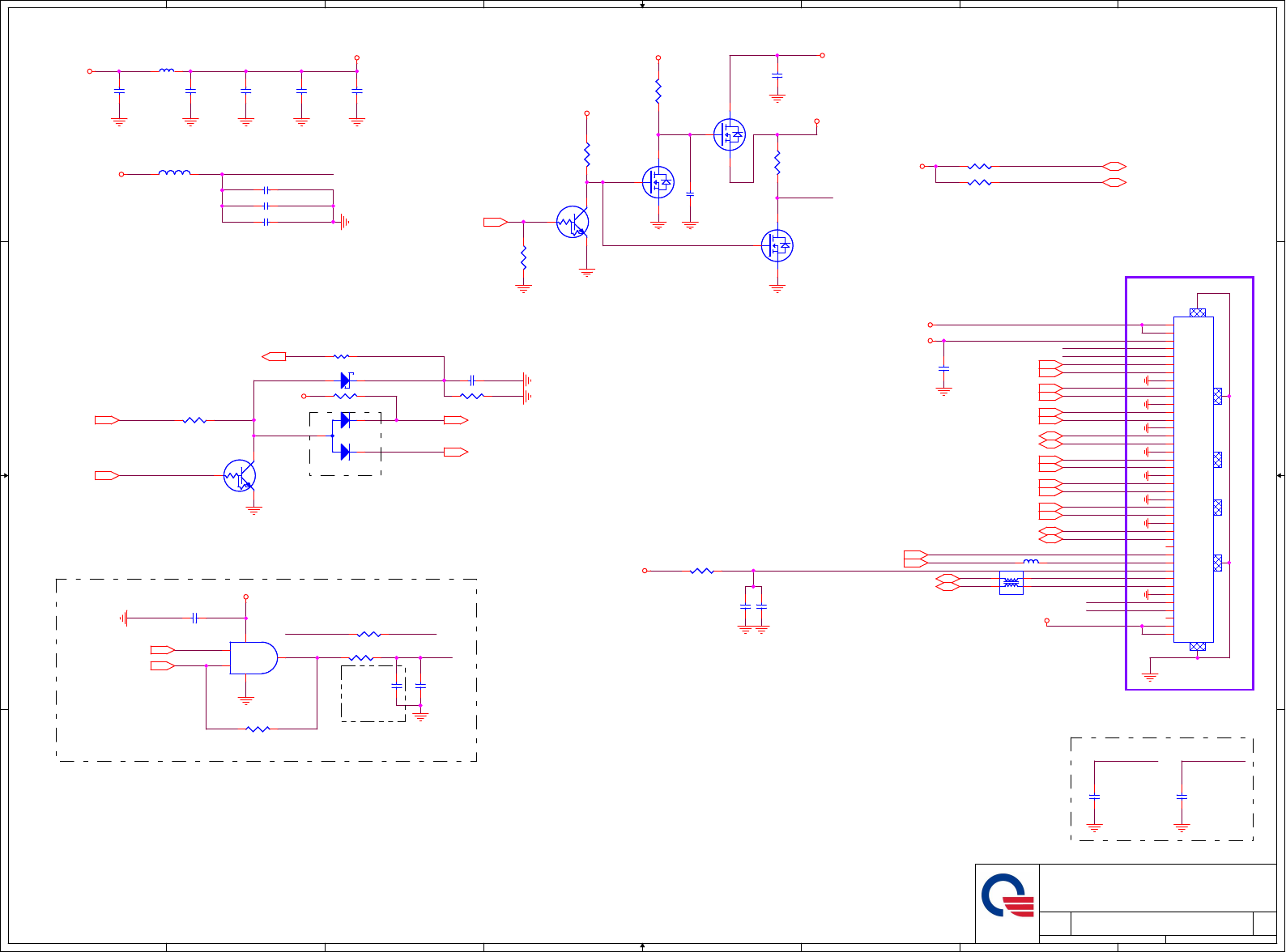Click the digital transistor beneath the diode pair
The image size is (1286, 952).
[x=240, y=476]
